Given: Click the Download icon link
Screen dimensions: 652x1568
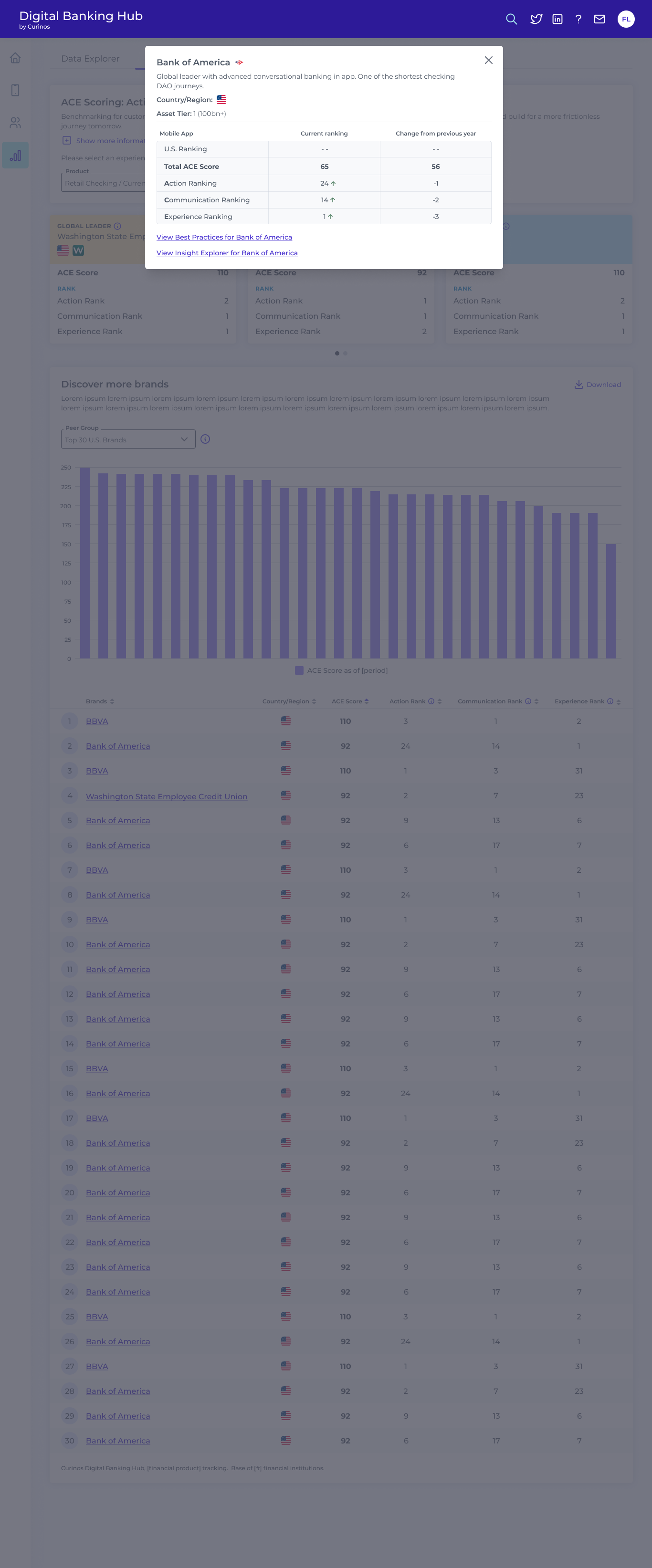Looking at the screenshot, I should pyautogui.click(x=597, y=385).
